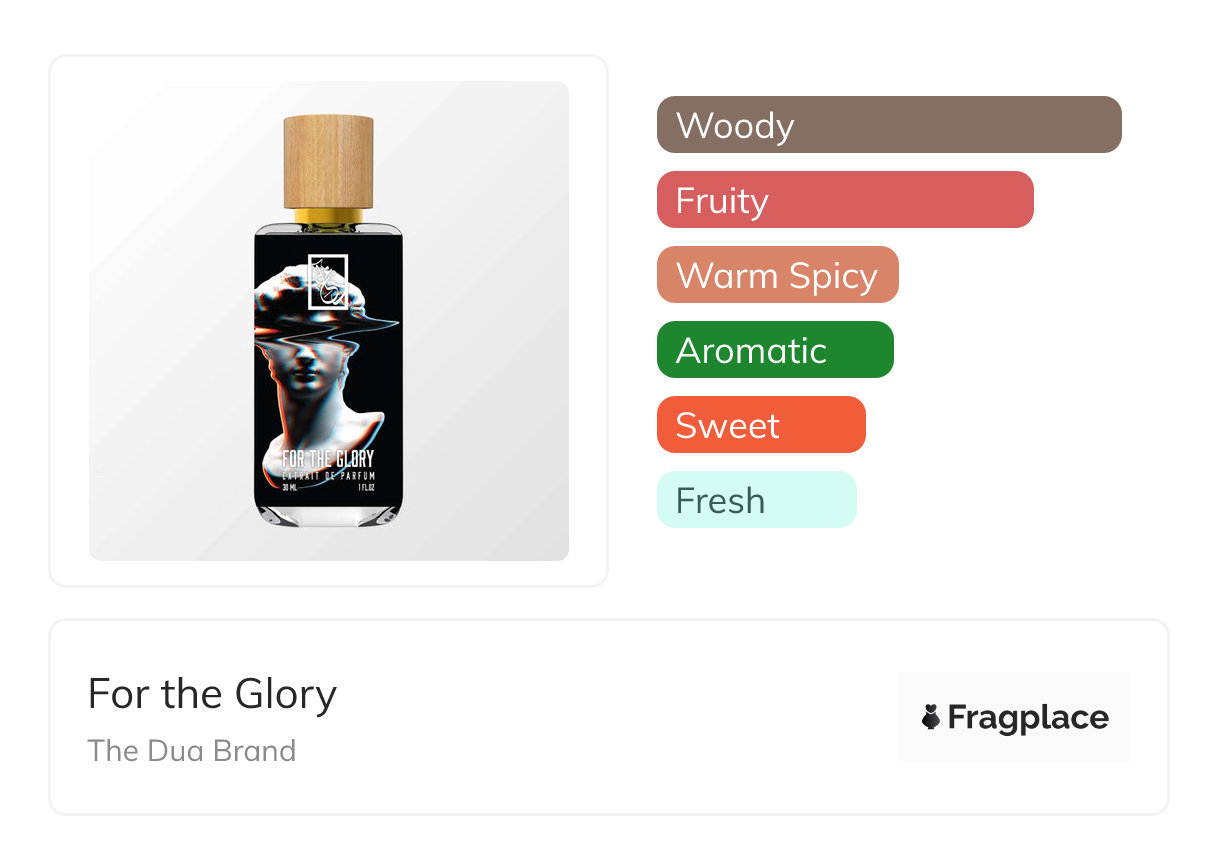Viewport: 1218px width, 864px height.
Task: Click the orange Sweet accord bar
Action: (760, 425)
